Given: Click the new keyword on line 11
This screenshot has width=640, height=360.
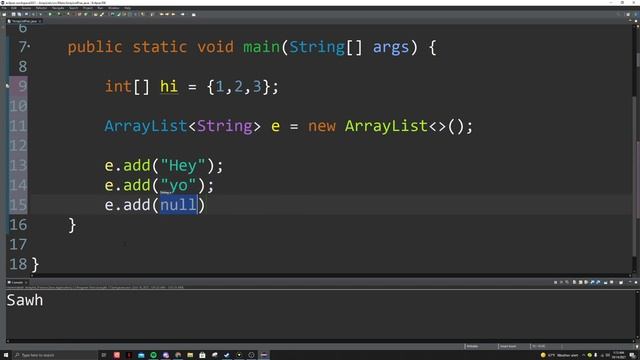Looking at the screenshot, I should (x=322, y=126).
